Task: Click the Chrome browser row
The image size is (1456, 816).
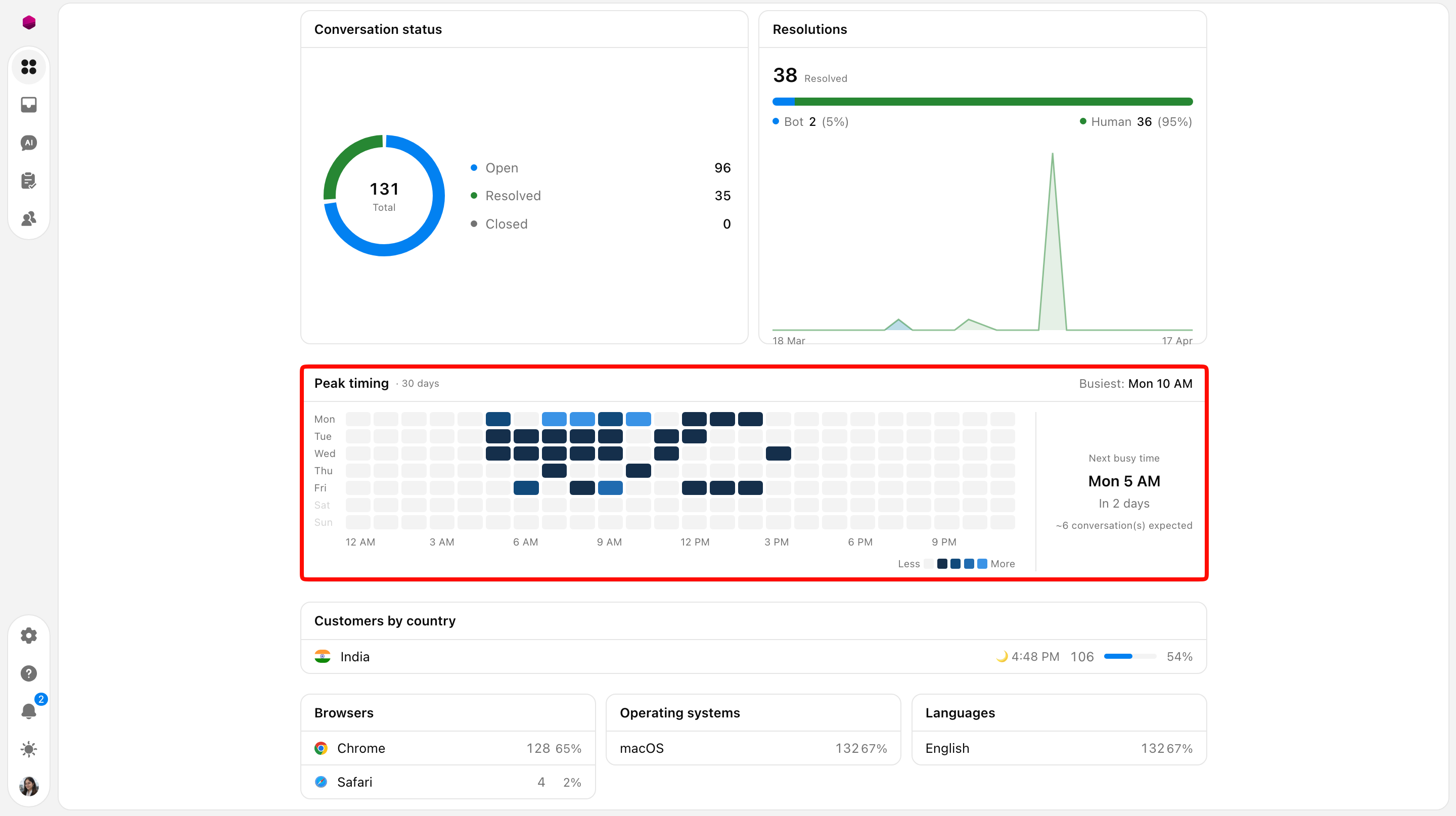Action: point(447,748)
